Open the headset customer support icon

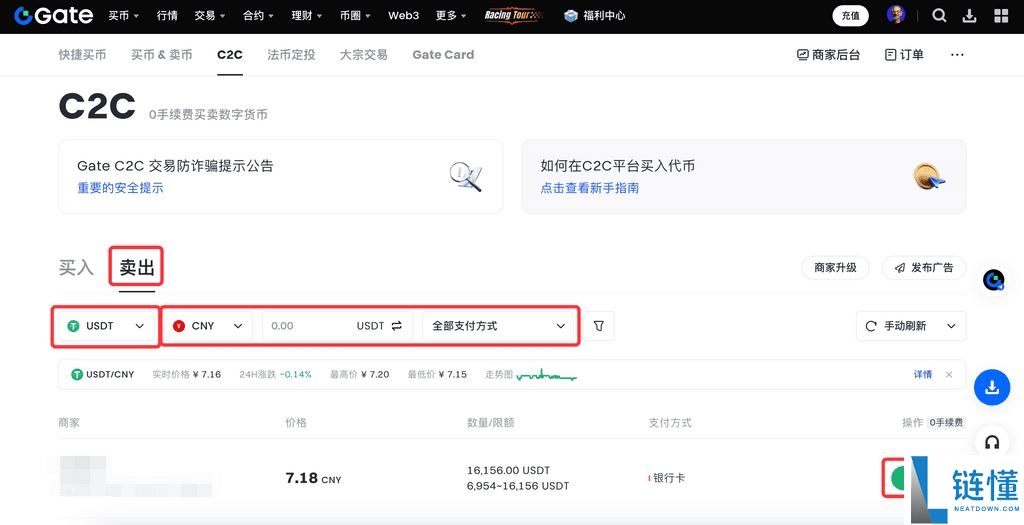(992, 442)
